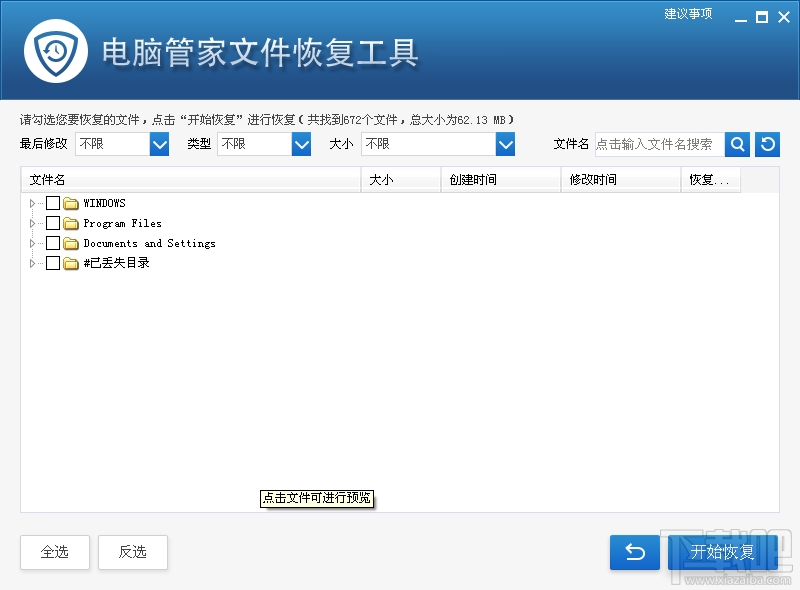Click the WINDOWS folder icon
The image size is (800, 590).
71,203
